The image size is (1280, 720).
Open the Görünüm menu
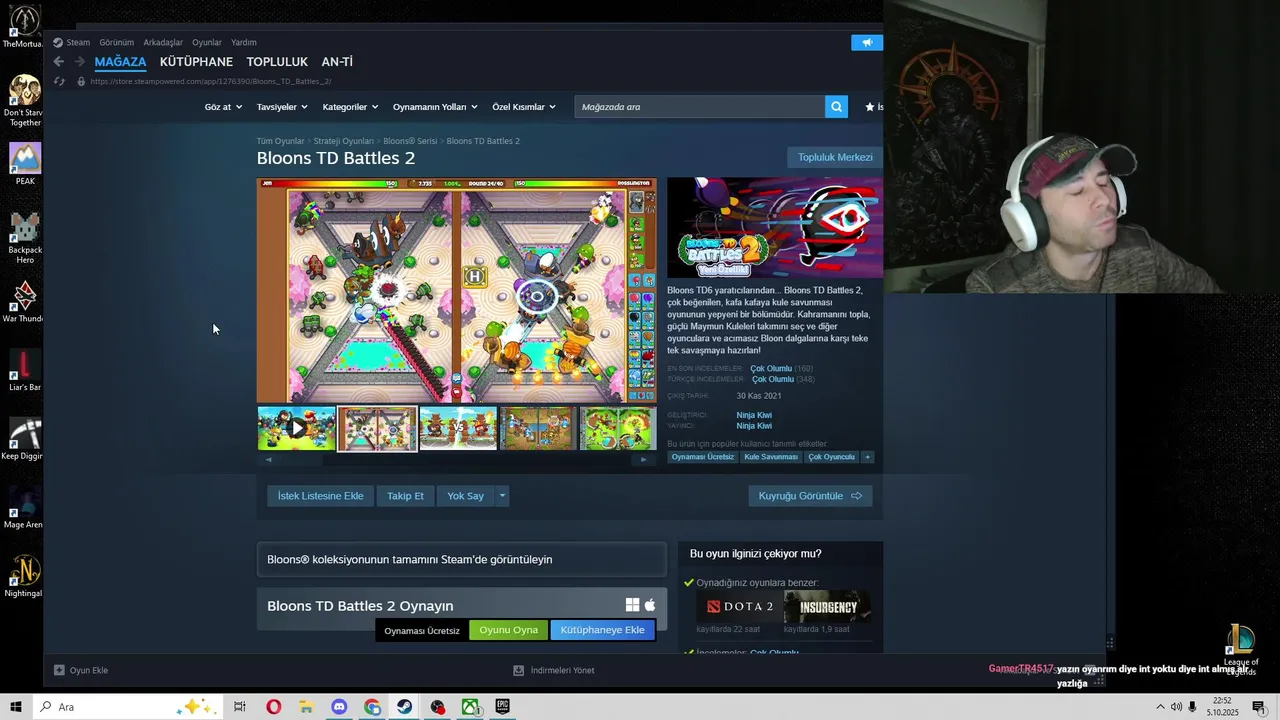116,42
